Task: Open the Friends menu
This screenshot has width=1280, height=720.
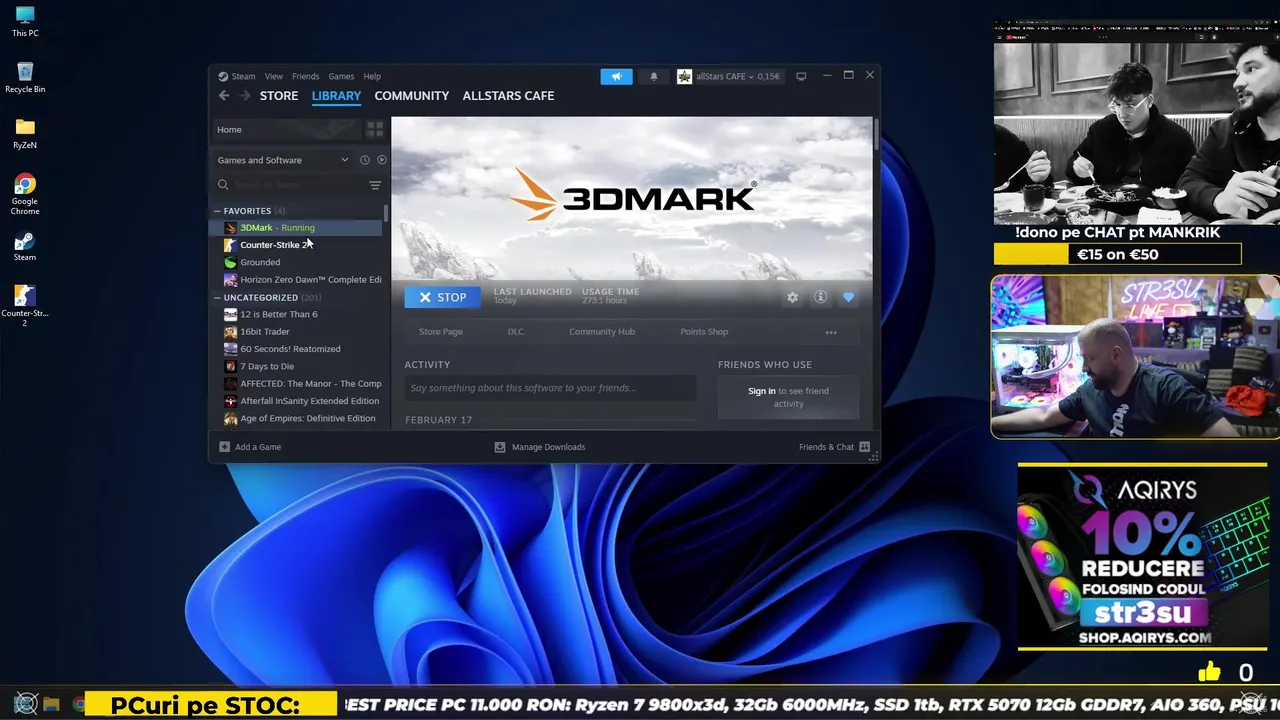Action: pos(305,76)
